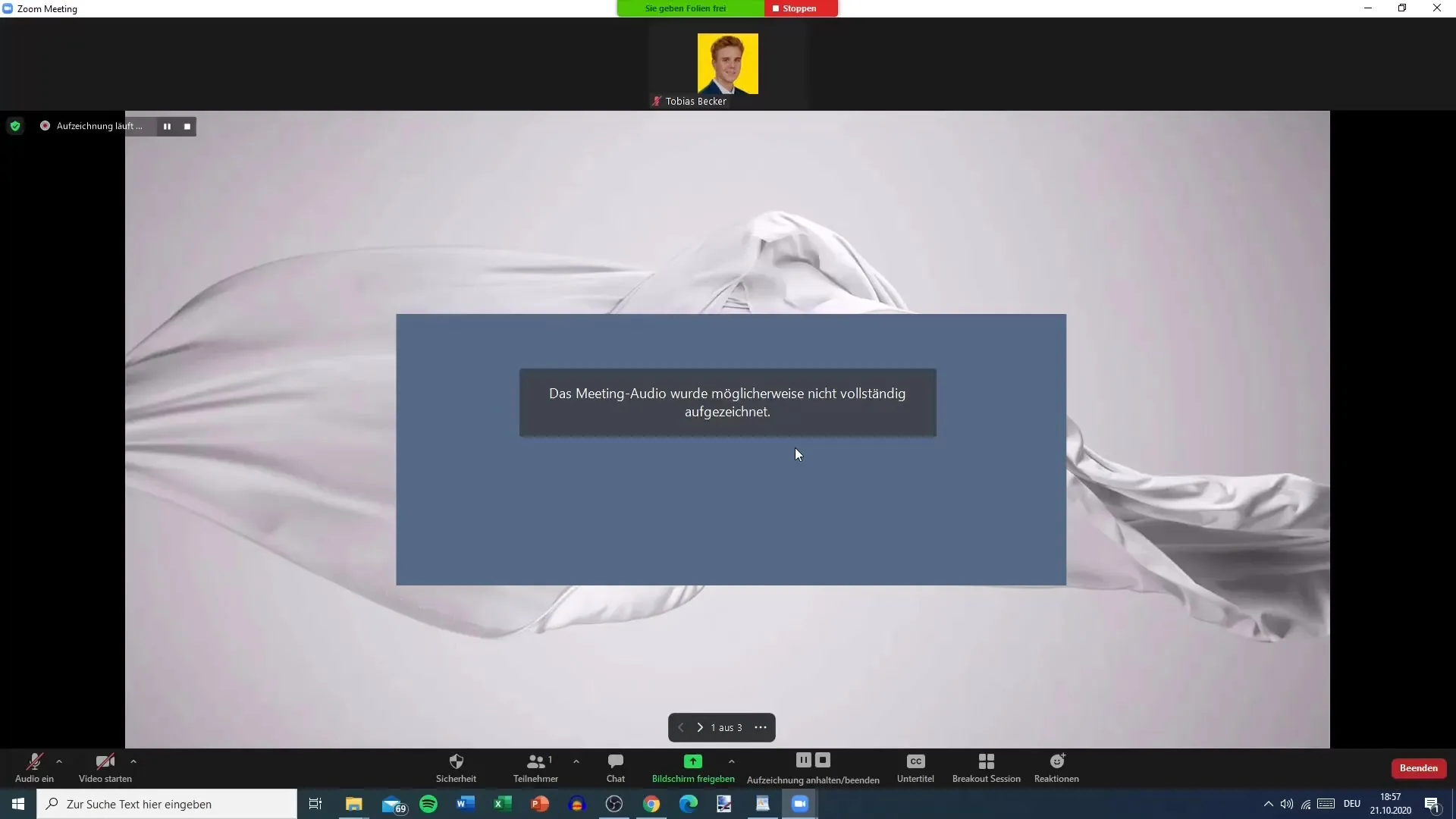Pause the running Aufzeichnung recording
The height and width of the screenshot is (819, 1456).
(166, 126)
